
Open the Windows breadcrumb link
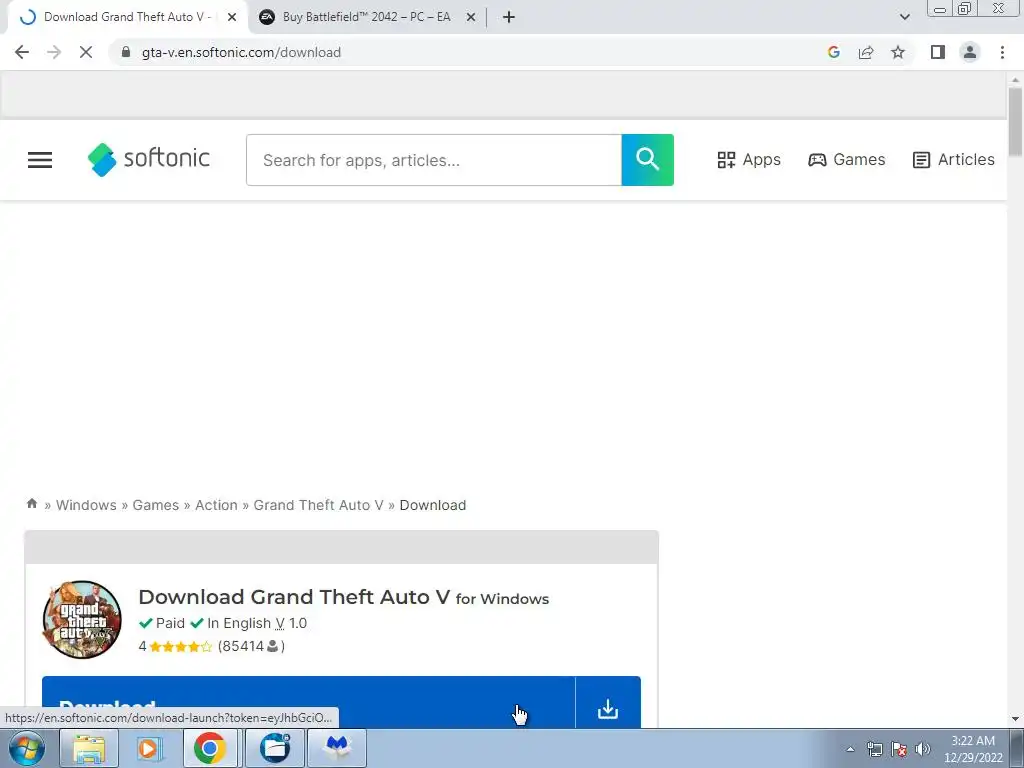point(86,505)
